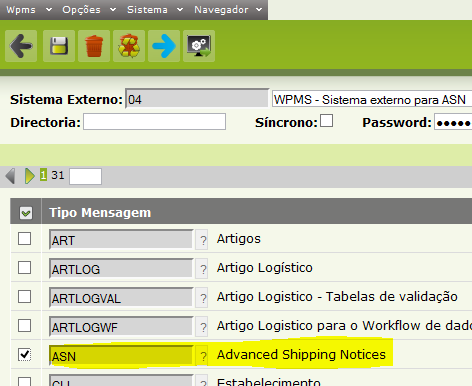Image resolution: width=472 pixels, height=386 pixels.
Task: Open the Sistema menu
Action: click(x=155, y=10)
